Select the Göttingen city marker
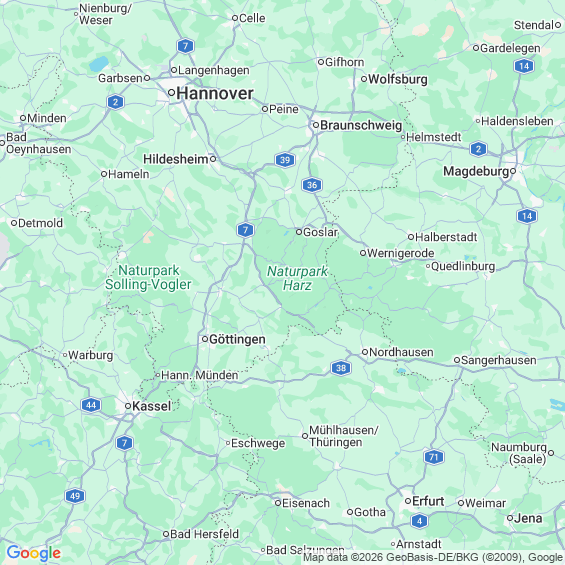Screen dimensions: 565x565 205,339
